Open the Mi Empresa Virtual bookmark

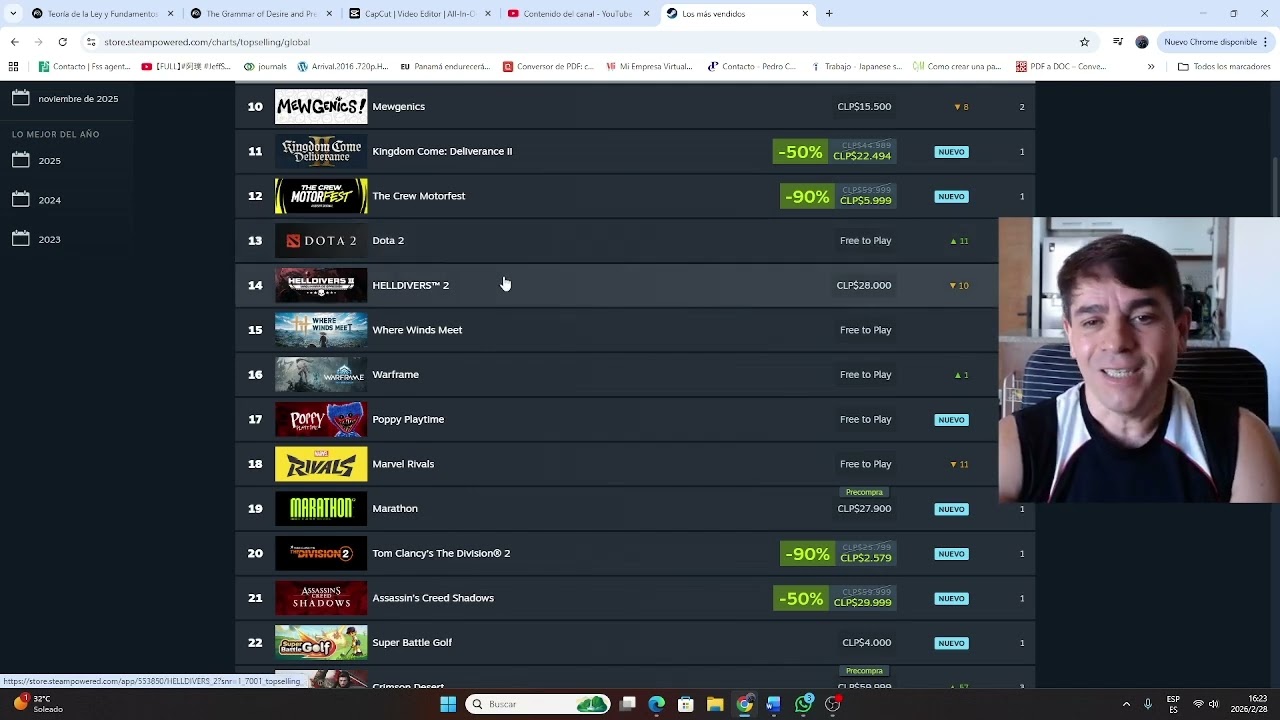pyautogui.click(x=648, y=67)
